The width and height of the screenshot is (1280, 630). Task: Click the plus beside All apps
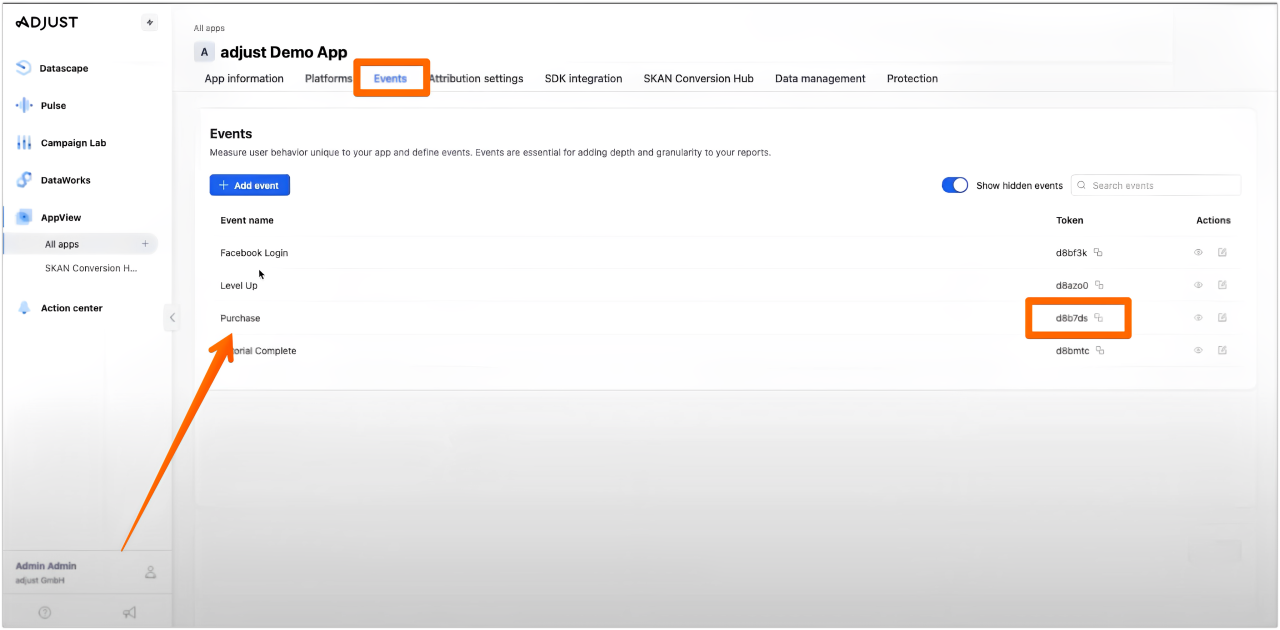(x=145, y=244)
